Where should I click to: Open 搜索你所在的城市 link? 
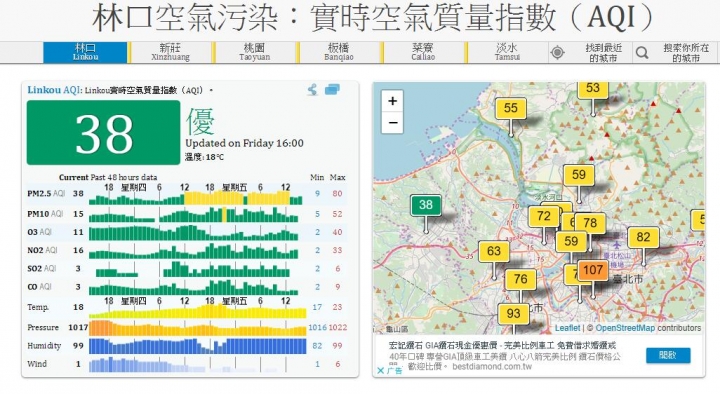(686, 53)
